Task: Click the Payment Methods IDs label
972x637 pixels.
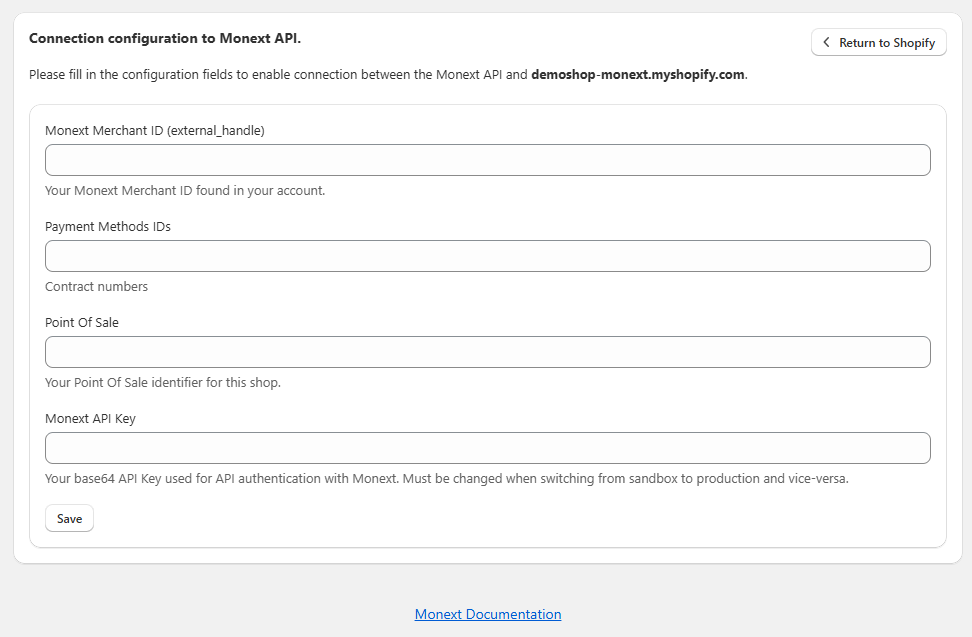Action: point(108,227)
